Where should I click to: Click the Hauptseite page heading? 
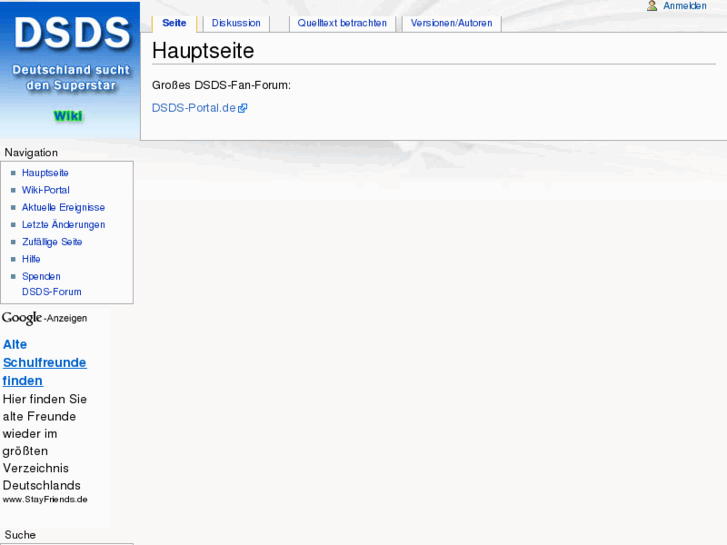click(x=203, y=51)
